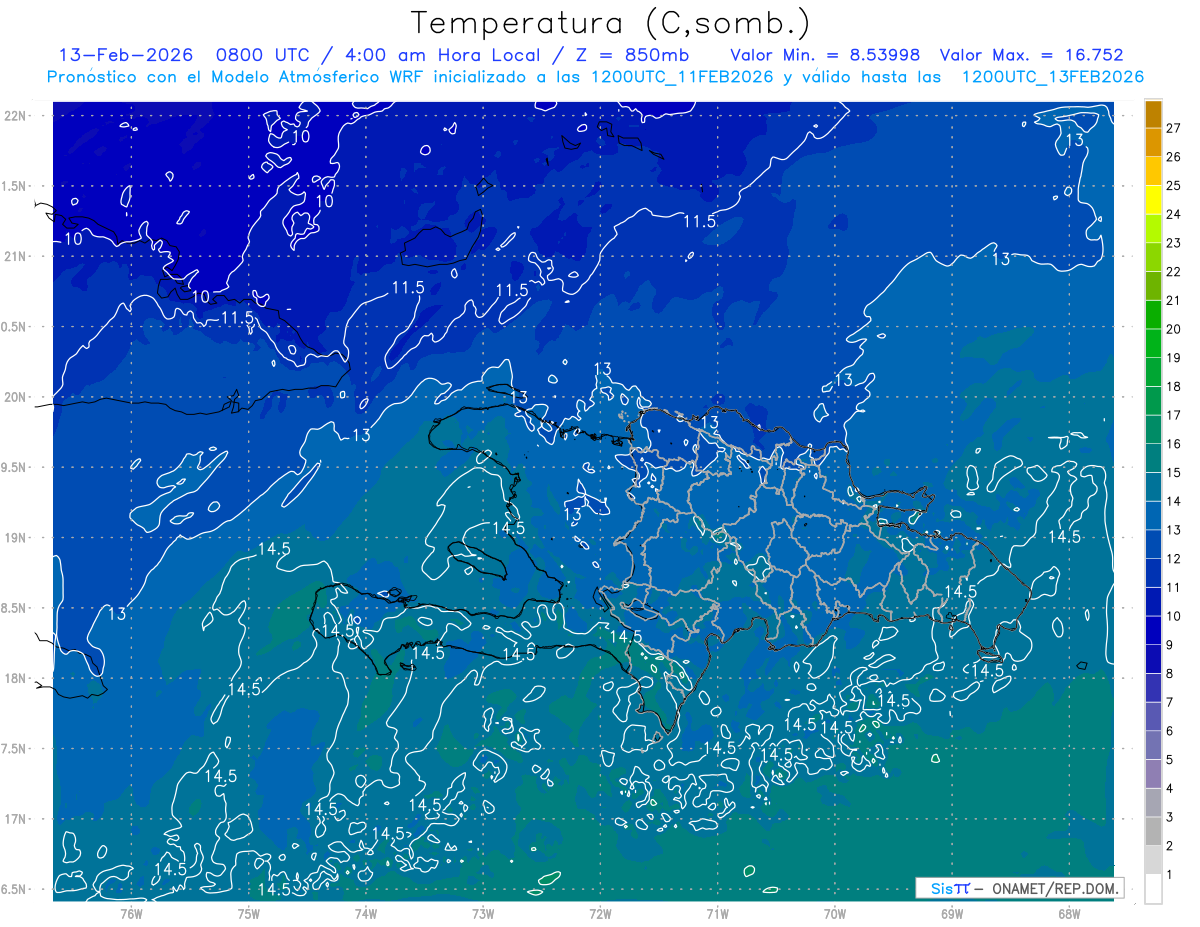Image resolution: width=1200 pixels, height=927 pixels.
Task: Click the 'Pronóstico con el Modelo Atmósferico WRF' line
Action: click(236, 77)
